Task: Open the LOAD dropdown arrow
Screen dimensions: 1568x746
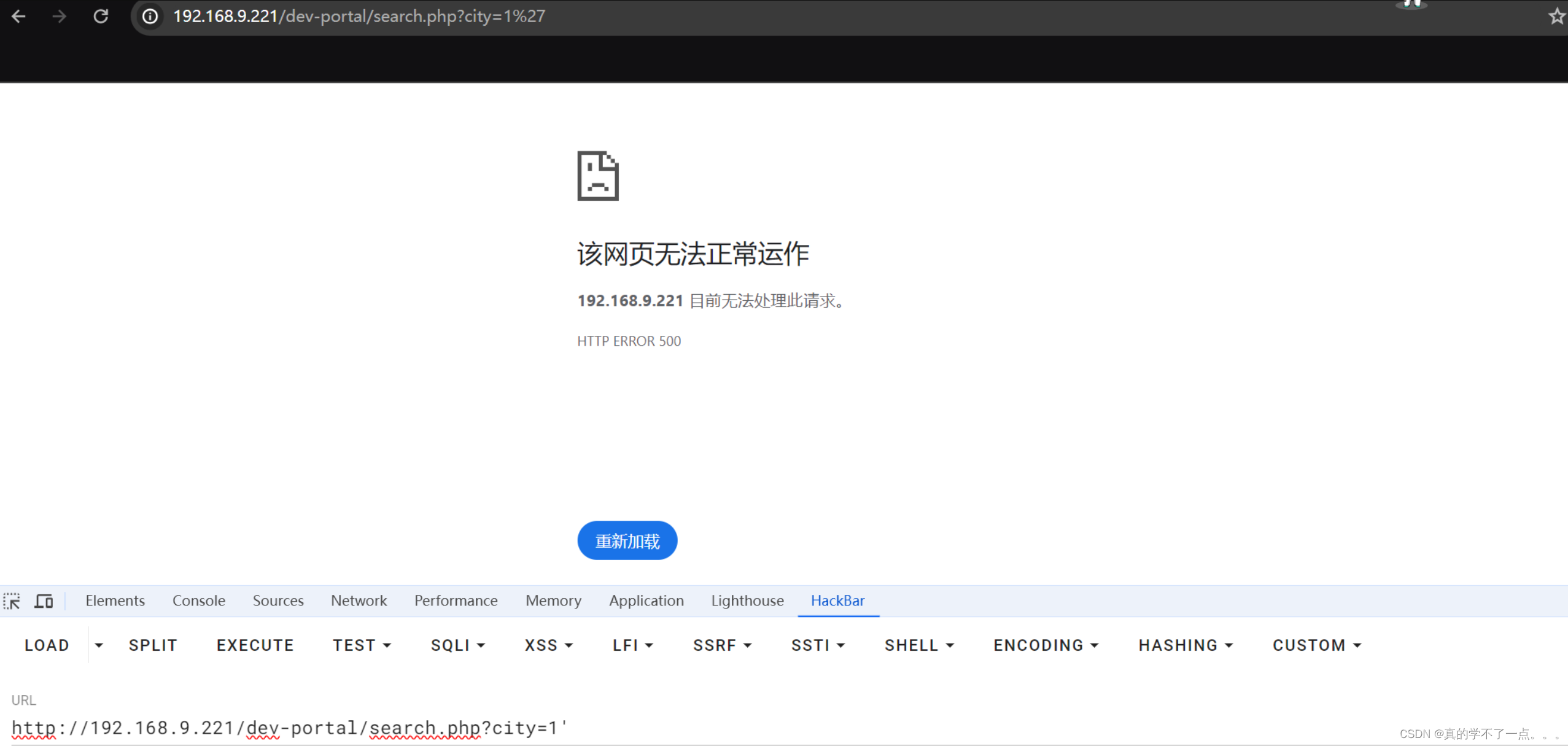Action: pos(99,645)
